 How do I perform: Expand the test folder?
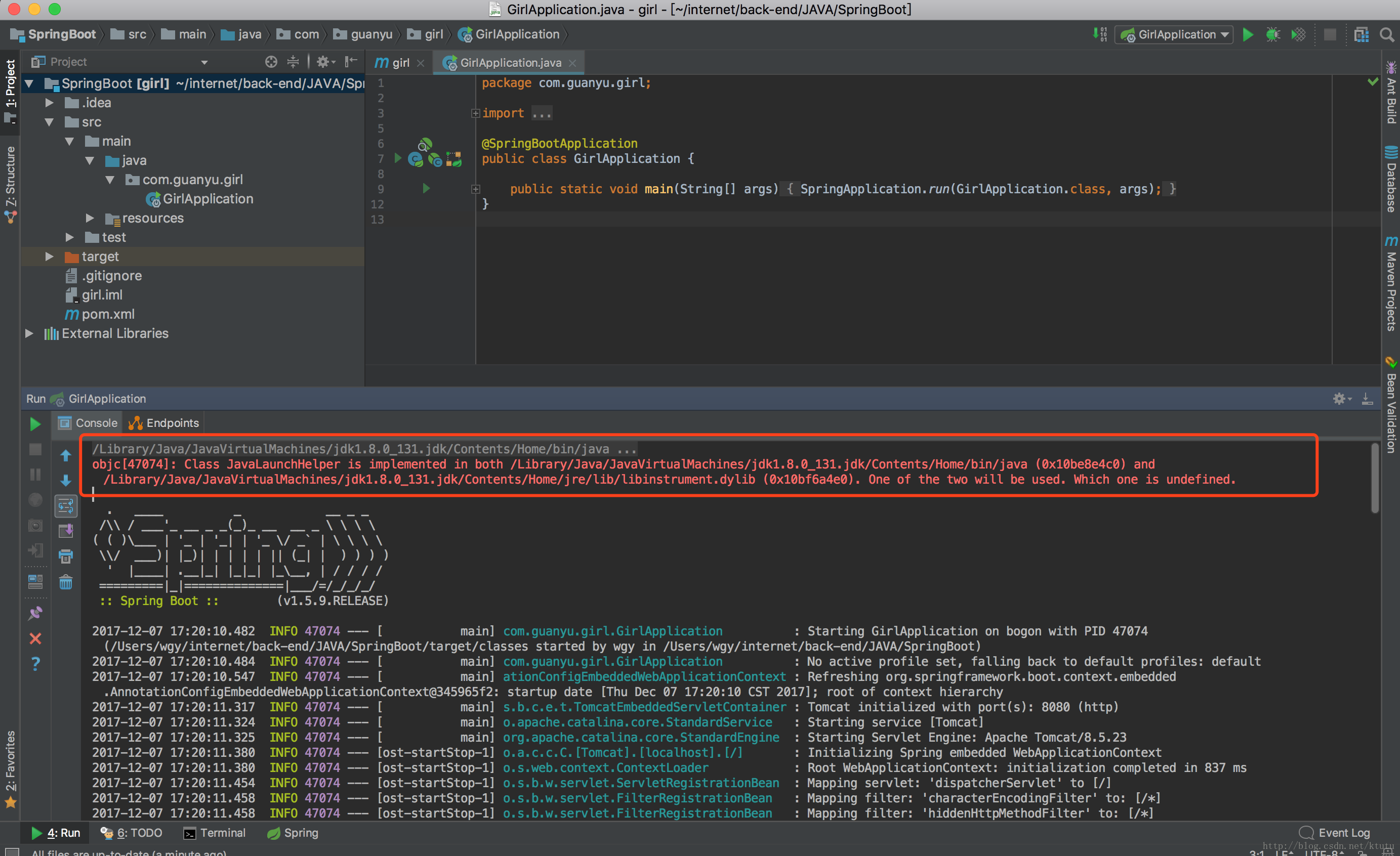[69, 237]
